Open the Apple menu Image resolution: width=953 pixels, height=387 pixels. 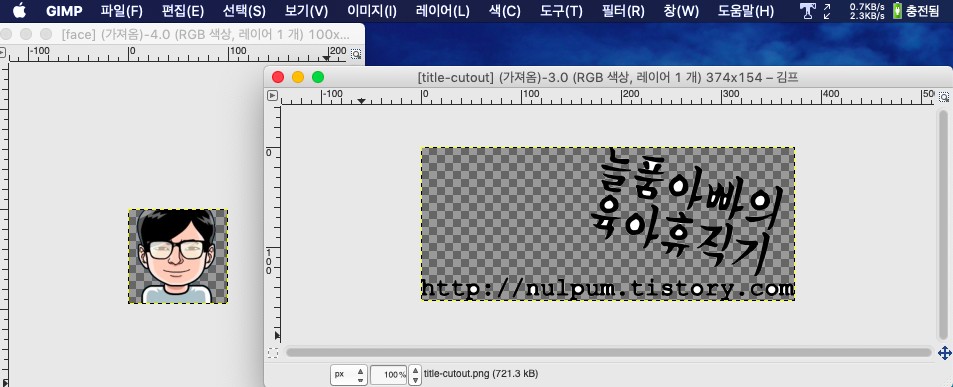pos(19,10)
